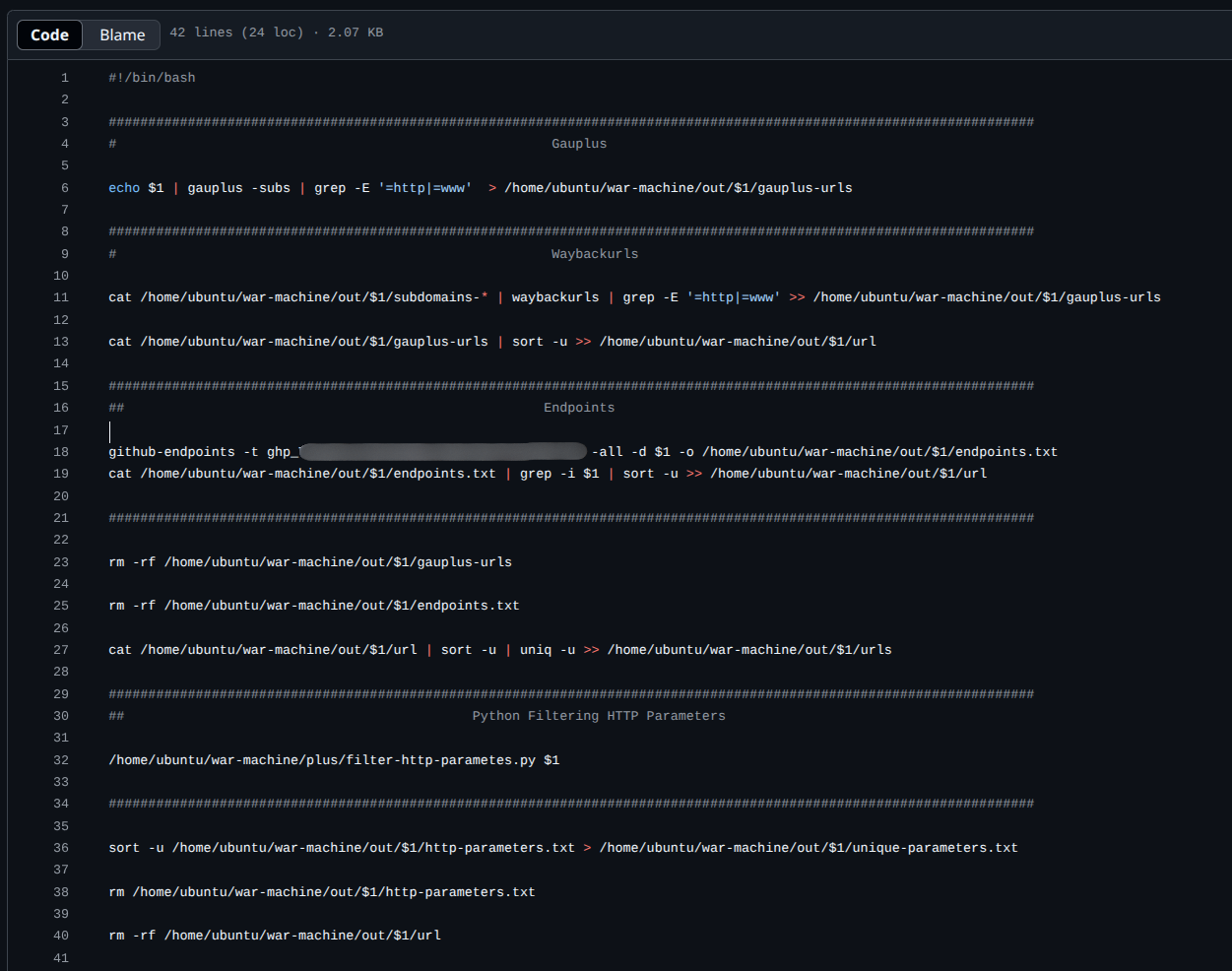The width and height of the screenshot is (1232, 971).
Task: Click line number 38
Action: (61, 892)
